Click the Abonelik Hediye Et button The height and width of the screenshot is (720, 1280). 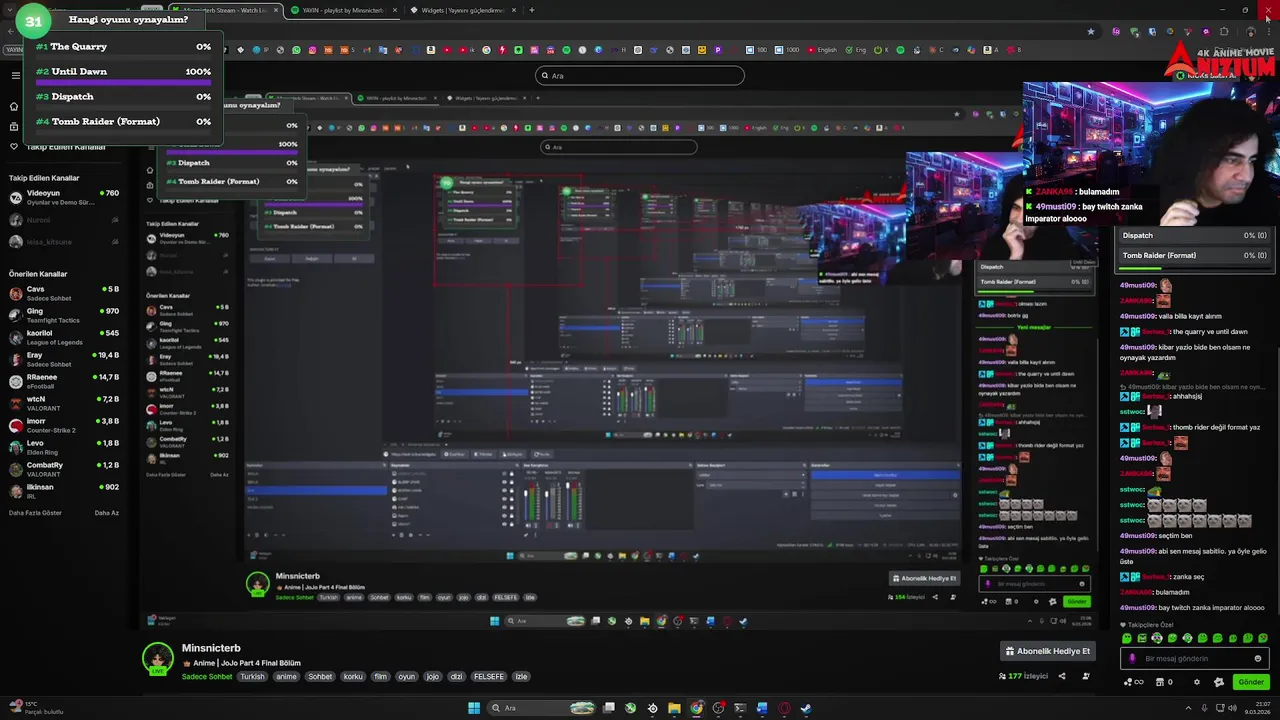(x=1048, y=651)
